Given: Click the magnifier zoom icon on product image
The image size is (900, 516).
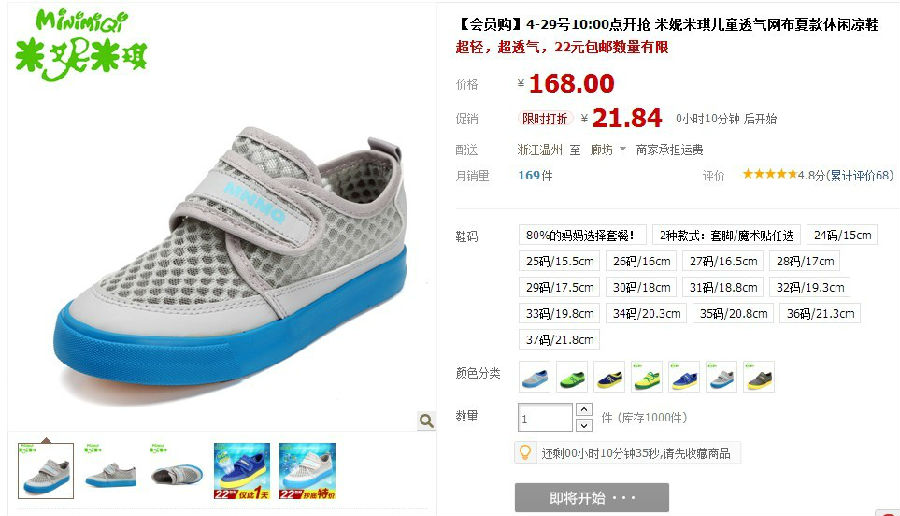Looking at the screenshot, I should pos(426,421).
